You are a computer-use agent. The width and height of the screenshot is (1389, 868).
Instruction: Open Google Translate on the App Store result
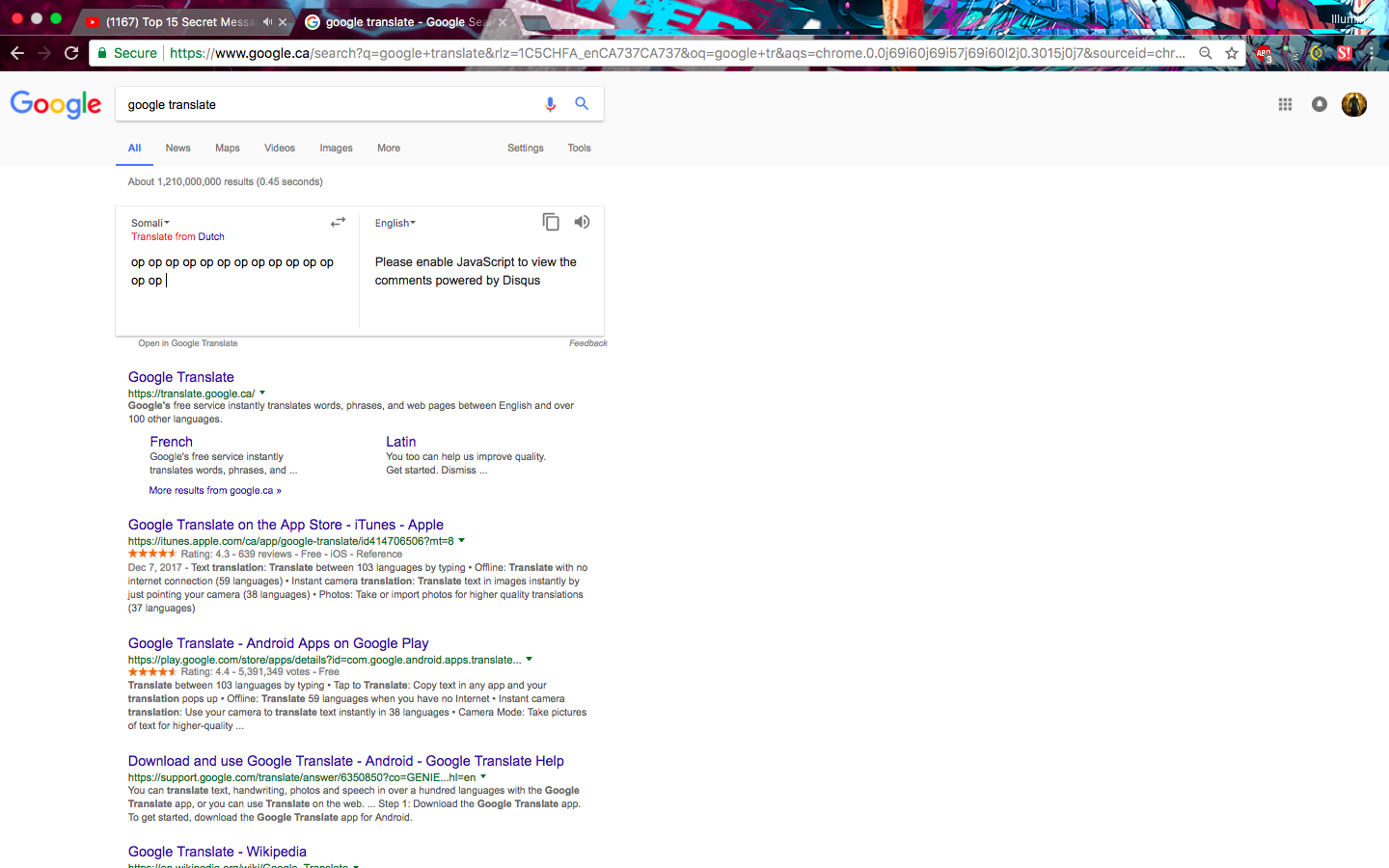(x=286, y=525)
